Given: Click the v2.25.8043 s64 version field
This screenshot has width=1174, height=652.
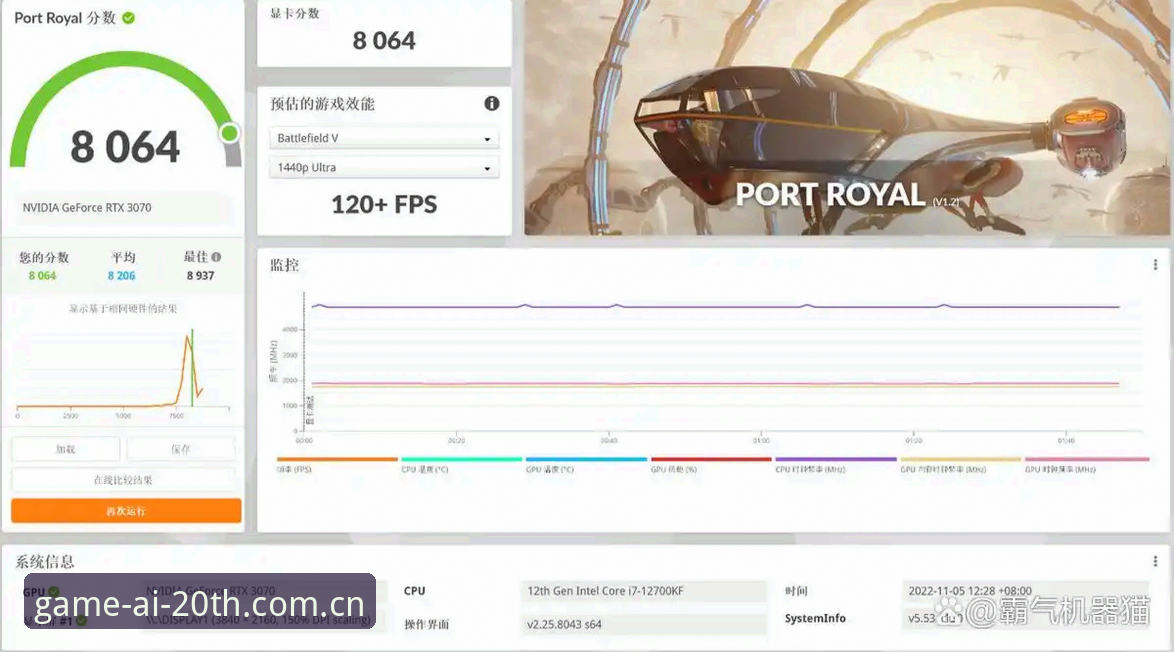Looking at the screenshot, I should tap(644, 624).
